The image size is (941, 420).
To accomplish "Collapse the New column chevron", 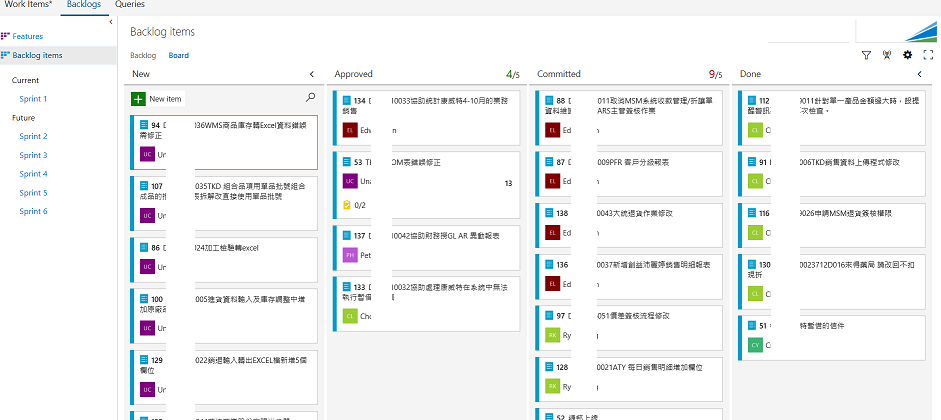I will [x=311, y=74].
